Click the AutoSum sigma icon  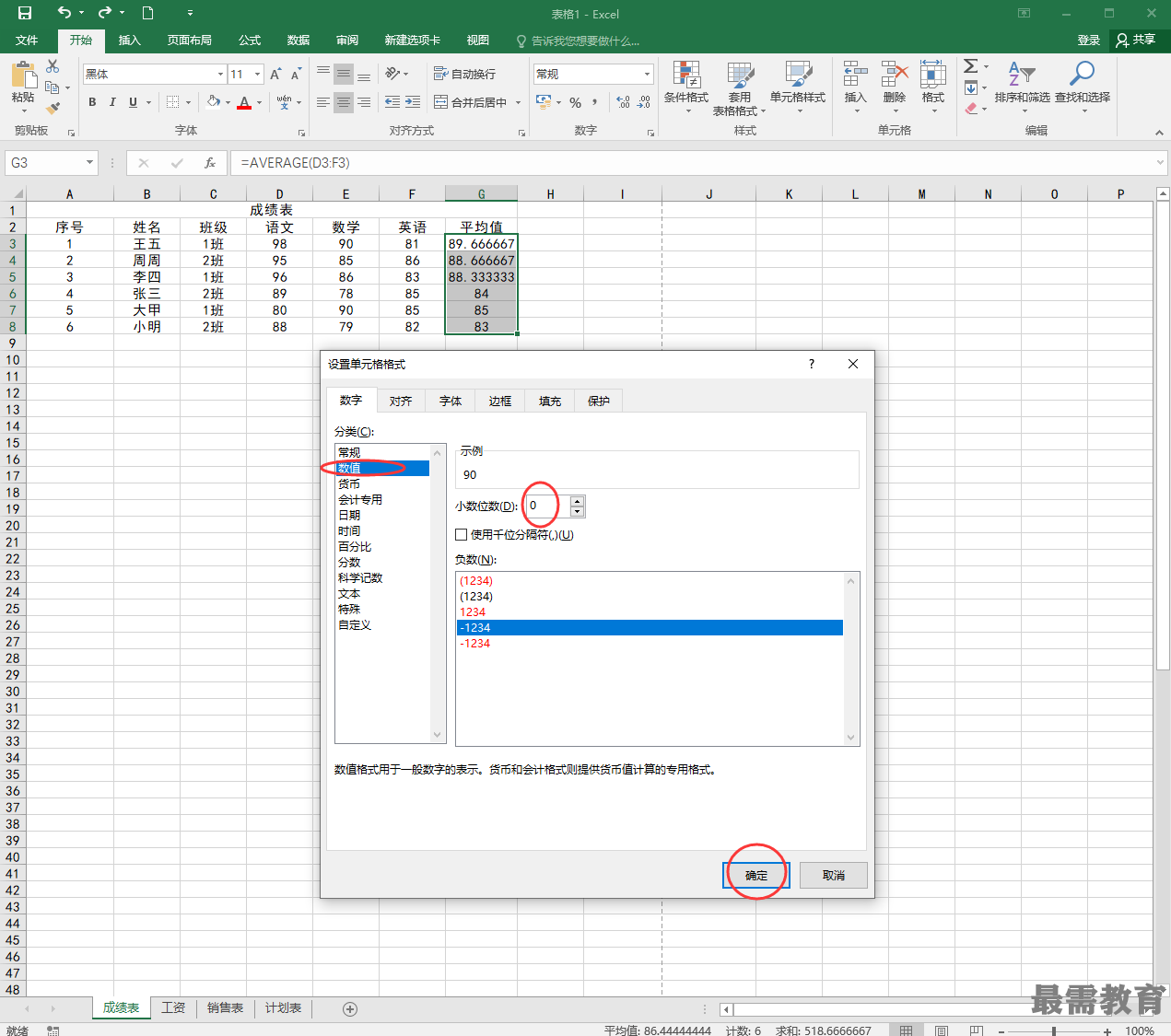971,66
